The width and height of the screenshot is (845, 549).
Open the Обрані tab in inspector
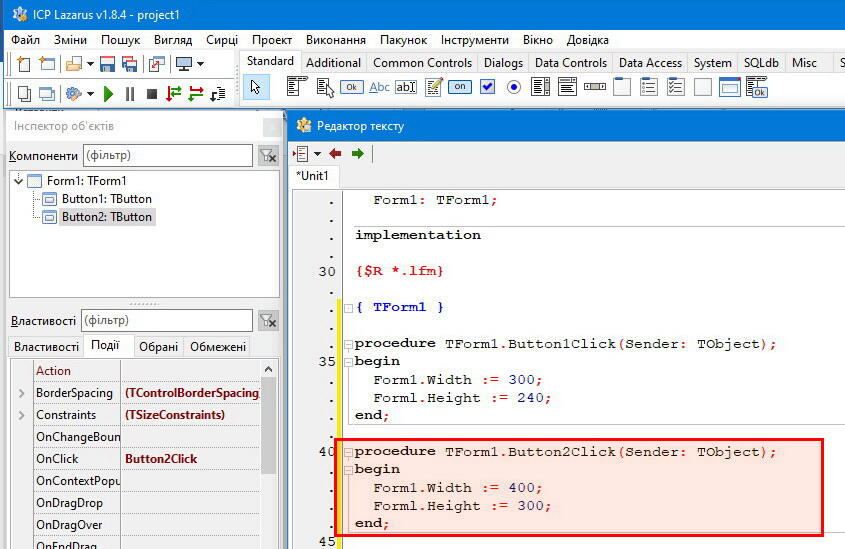[x=158, y=346]
